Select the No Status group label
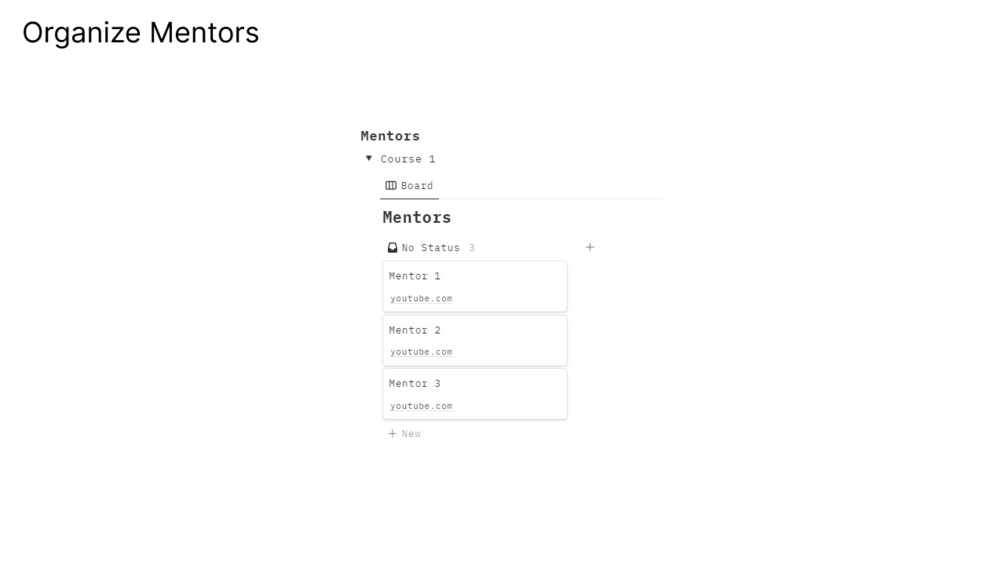1005x565 pixels. coord(431,247)
